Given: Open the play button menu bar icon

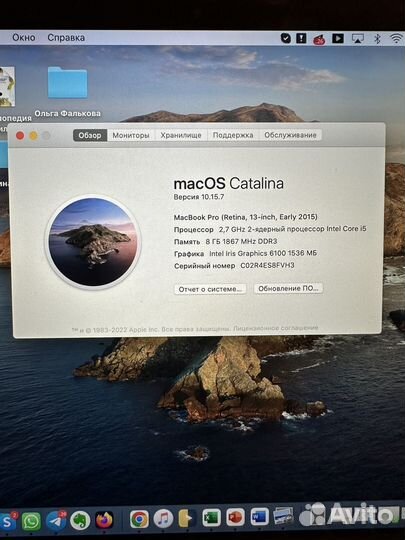Looking at the screenshot, I should coord(338,38).
